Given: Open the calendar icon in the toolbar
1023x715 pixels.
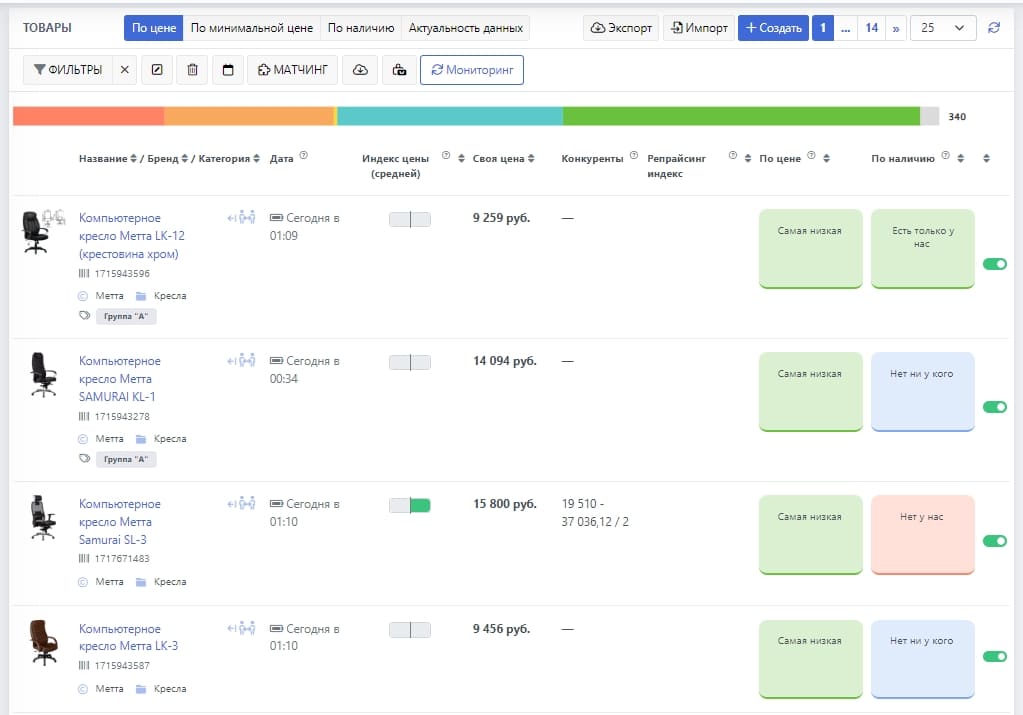Looking at the screenshot, I should 227,70.
